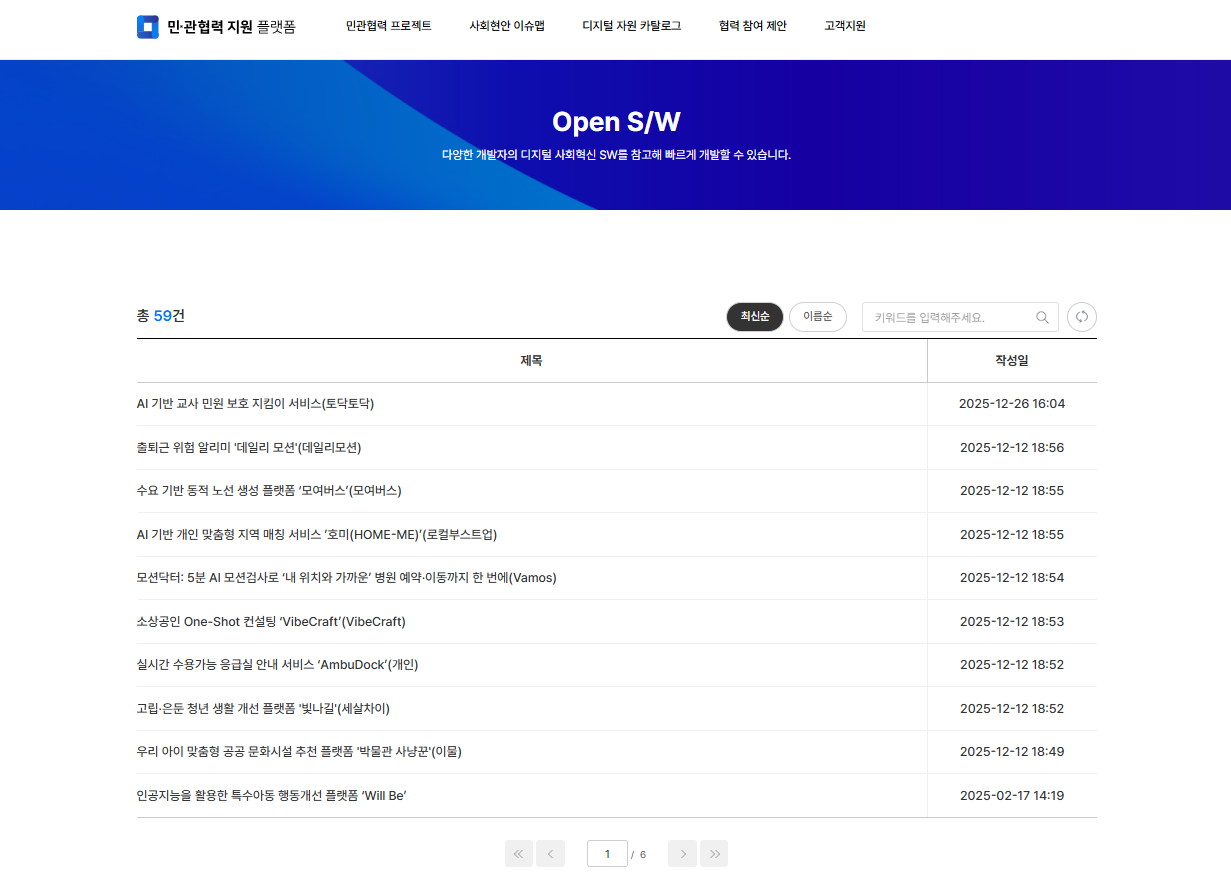The height and width of the screenshot is (885, 1231).
Task: Click the refresh reset icon button
Action: click(1081, 317)
